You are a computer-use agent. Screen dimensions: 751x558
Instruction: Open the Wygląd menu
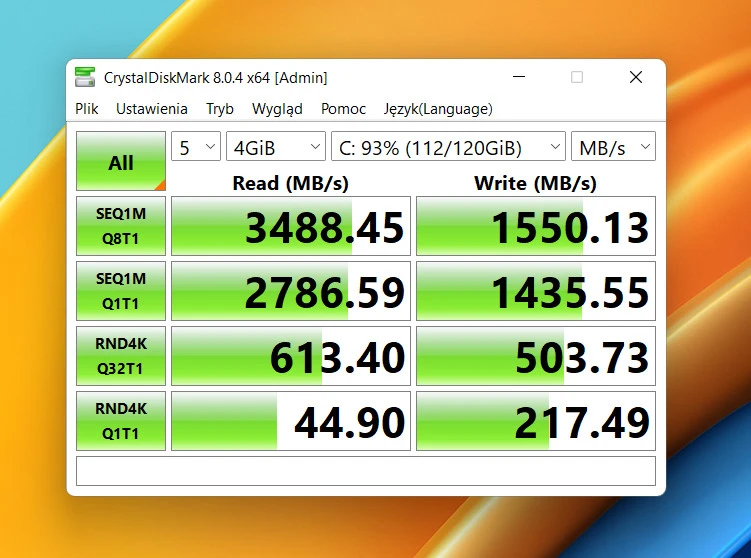277,109
